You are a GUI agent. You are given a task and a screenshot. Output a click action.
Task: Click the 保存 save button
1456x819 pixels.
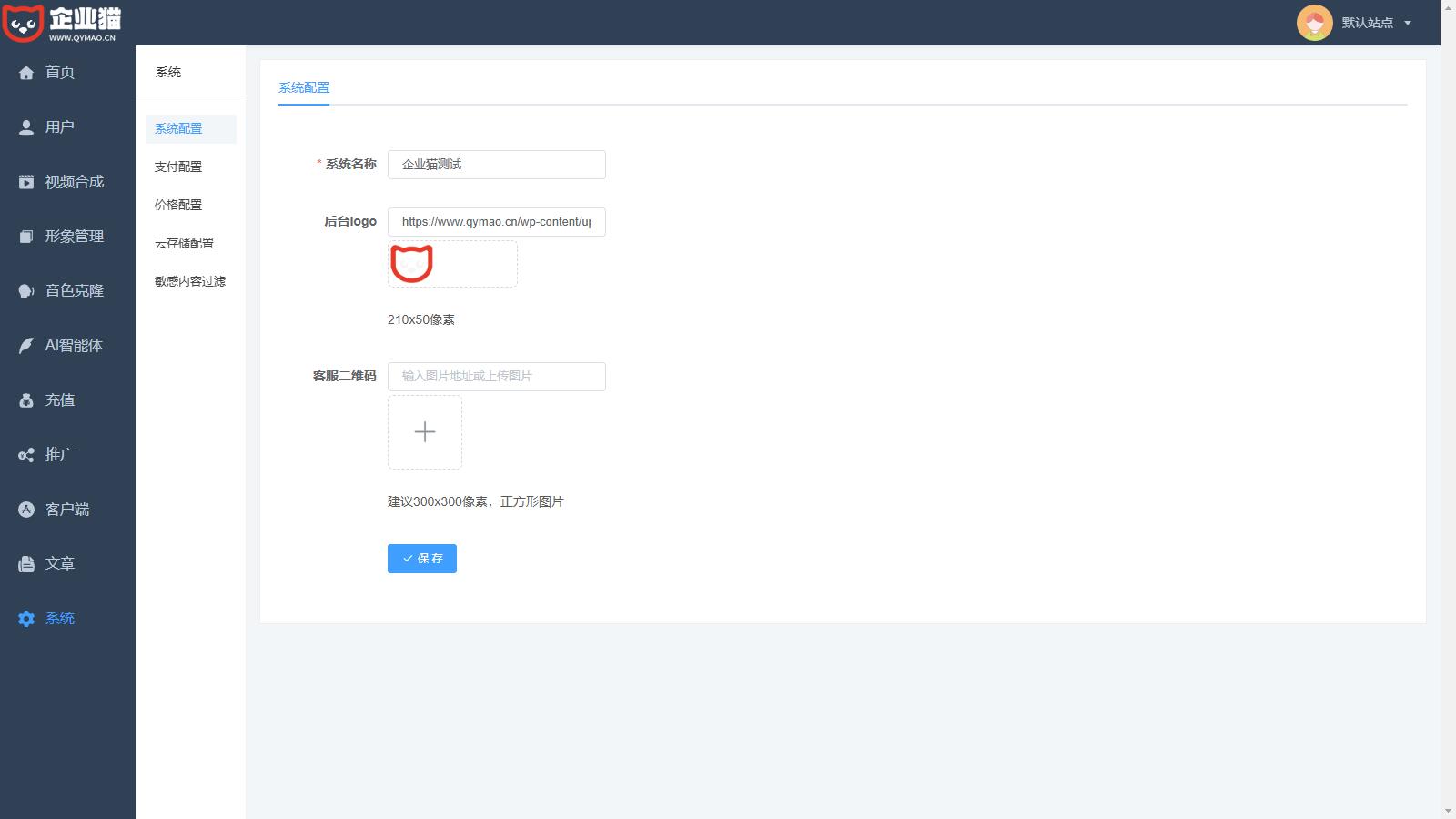coord(422,559)
